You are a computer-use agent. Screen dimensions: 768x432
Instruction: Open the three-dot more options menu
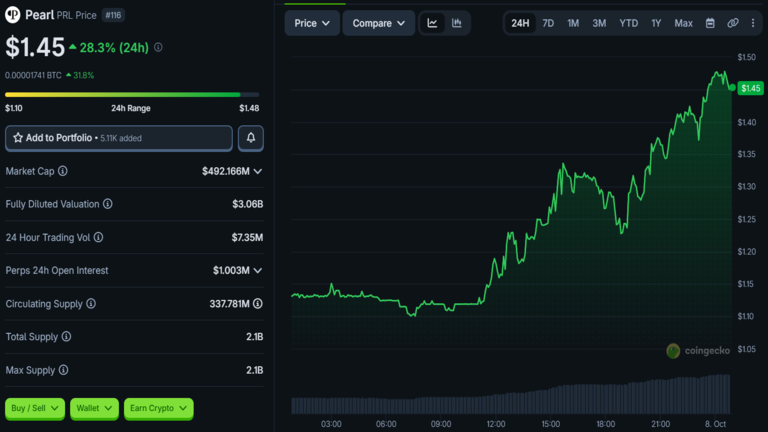pyautogui.click(x=753, y=23)
